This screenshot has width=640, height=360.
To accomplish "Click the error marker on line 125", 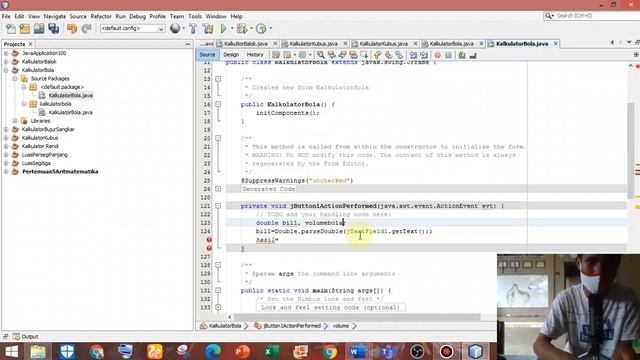I will [x=209, y=240].
